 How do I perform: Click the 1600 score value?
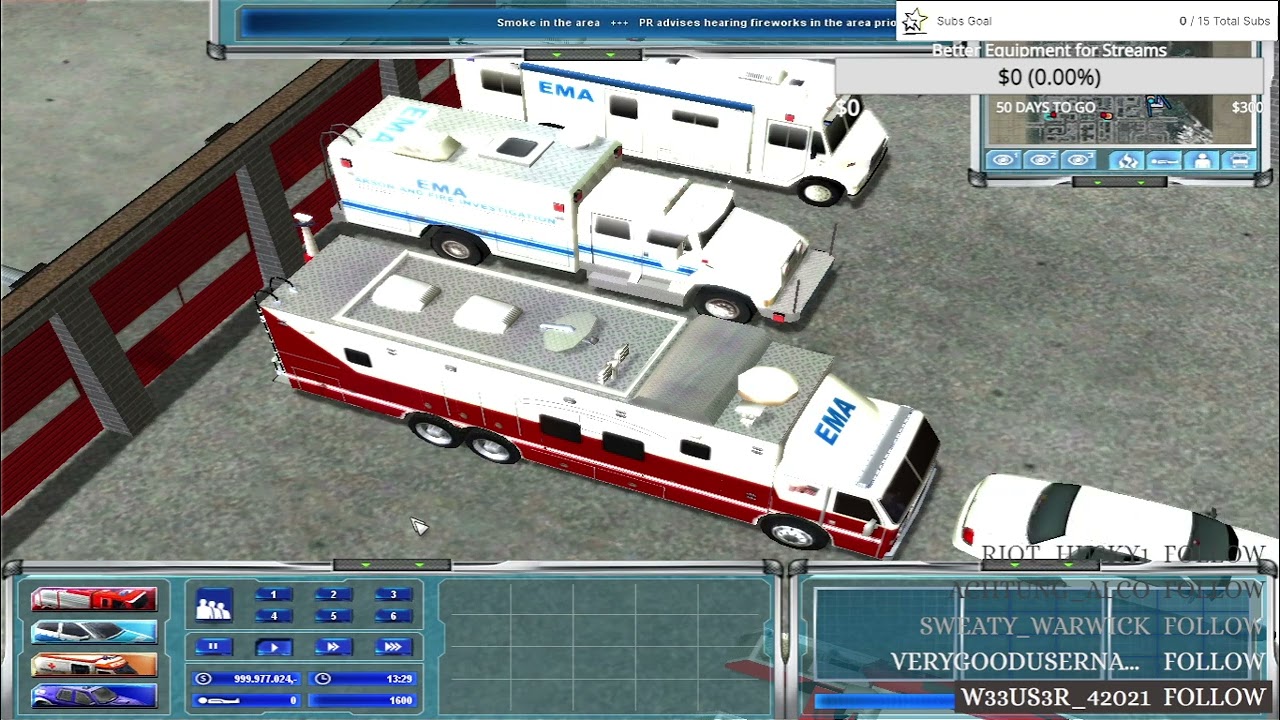tap(400, 700)
